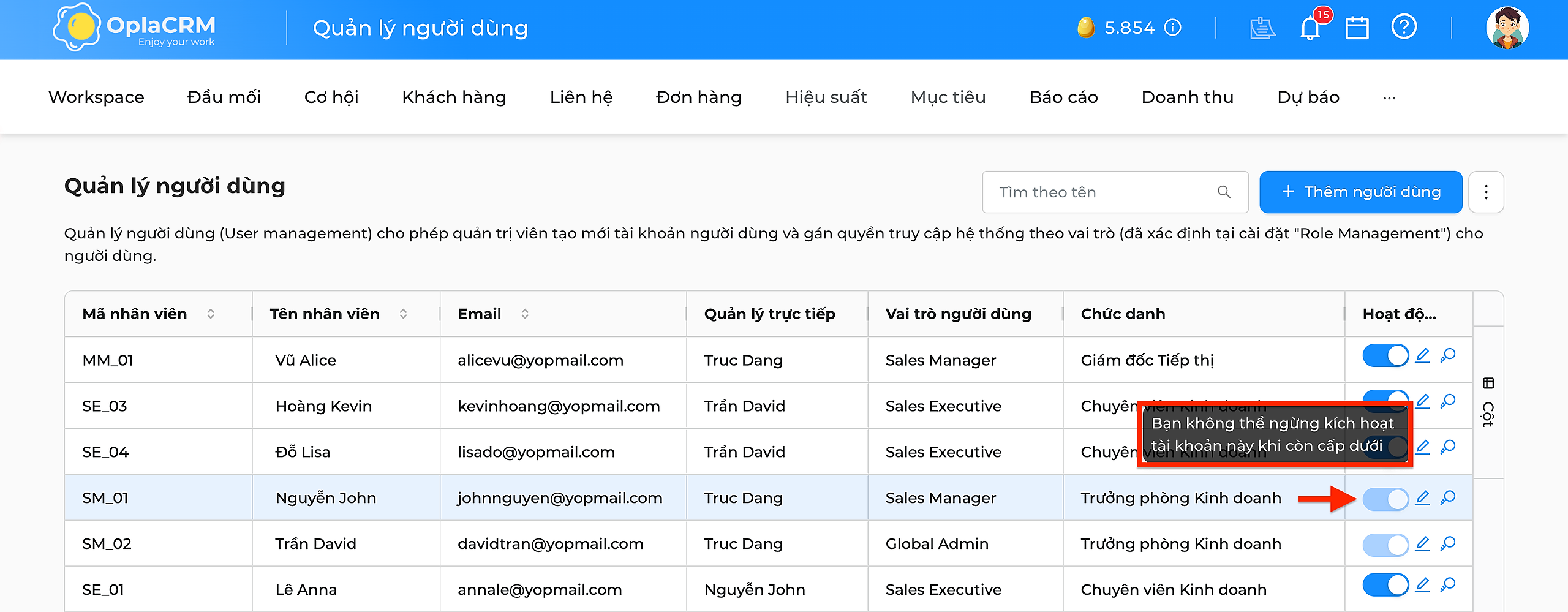The height and width of the screenshot is (612, 1568).
Task: Click employee code MM_01
Action: pyautogui.click(x=108, y=360)
